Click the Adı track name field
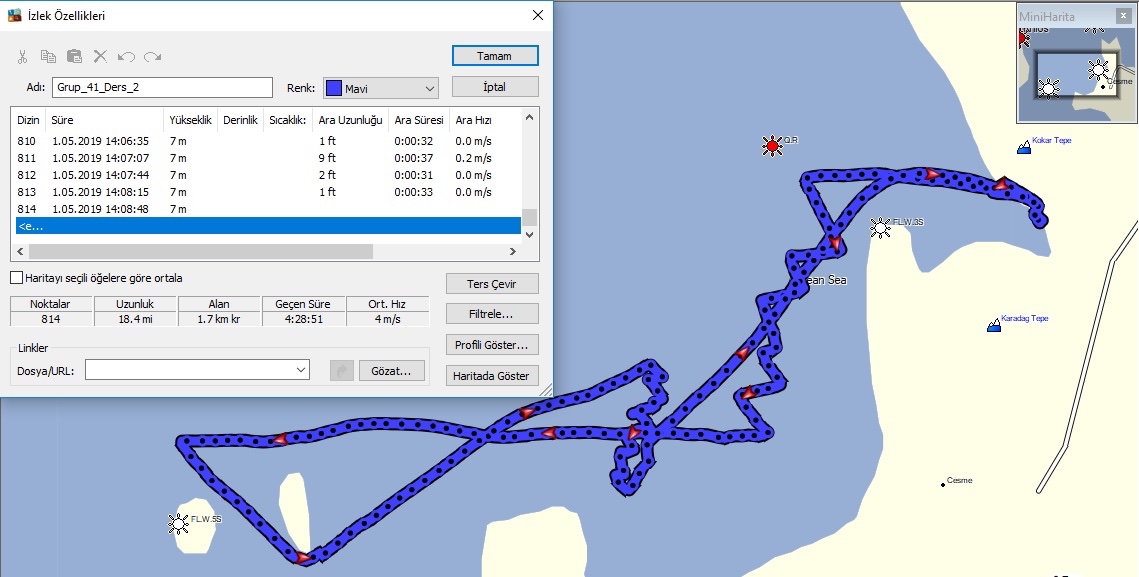Image resolution: width=1139 pixels, height=577 pixels. pyautogui.click(x=162, y=87)
